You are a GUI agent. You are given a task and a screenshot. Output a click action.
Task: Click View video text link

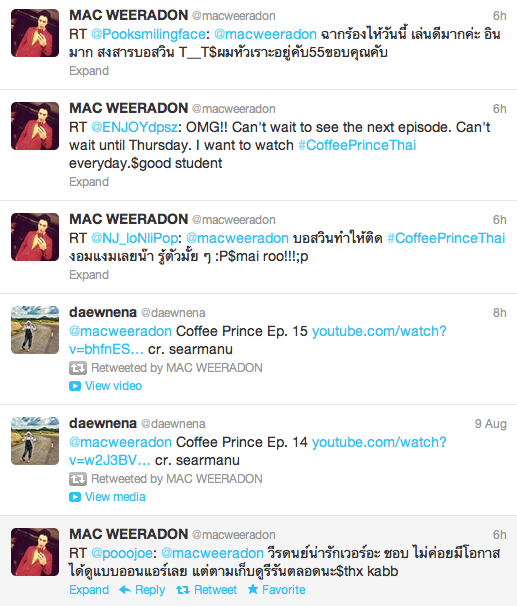(113, 386)
